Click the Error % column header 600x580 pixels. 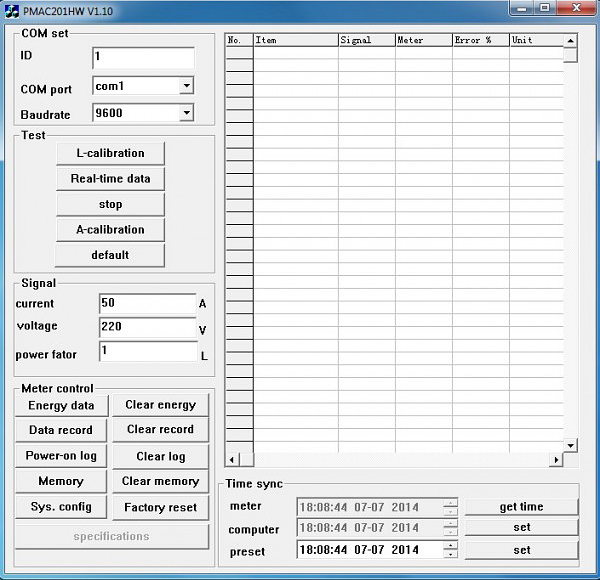(481, 40)
